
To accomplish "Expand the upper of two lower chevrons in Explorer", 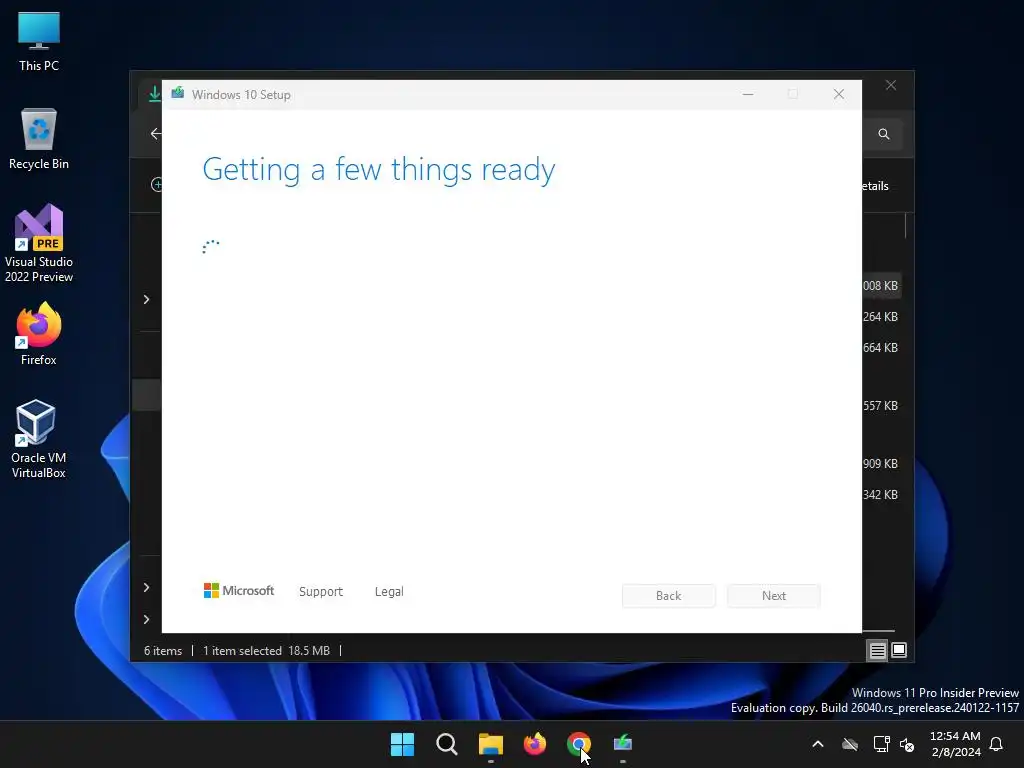I will (146, 588).
